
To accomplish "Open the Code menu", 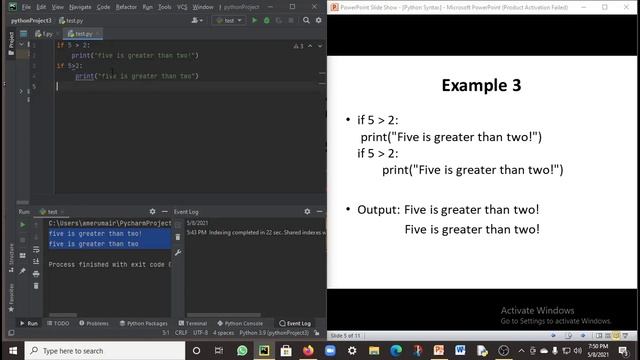I will (x=103, y=7).
